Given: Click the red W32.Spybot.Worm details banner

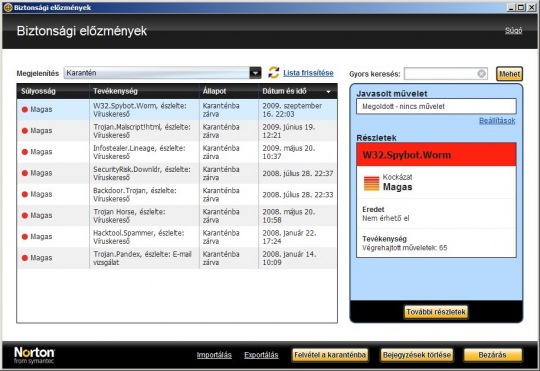Looking at the screenshot, I should 436,155.
